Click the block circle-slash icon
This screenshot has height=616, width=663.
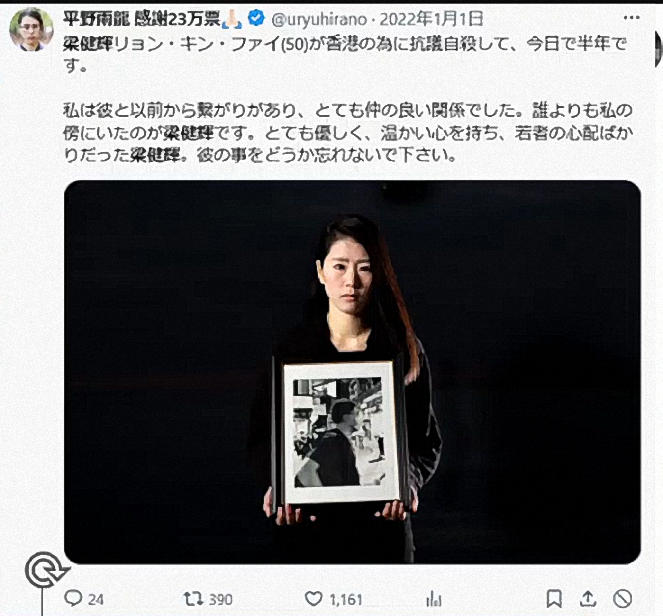pos(622,599)
